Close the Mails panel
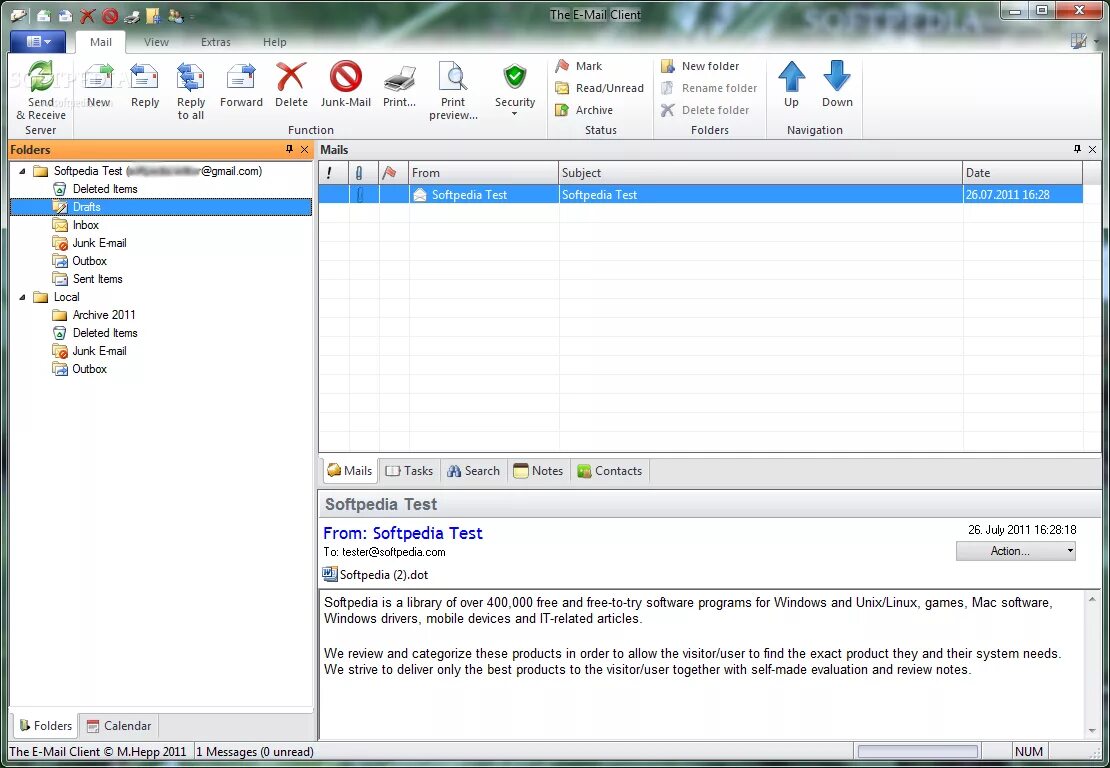This screenshot has height=768, width=1110. (1092, 149)
